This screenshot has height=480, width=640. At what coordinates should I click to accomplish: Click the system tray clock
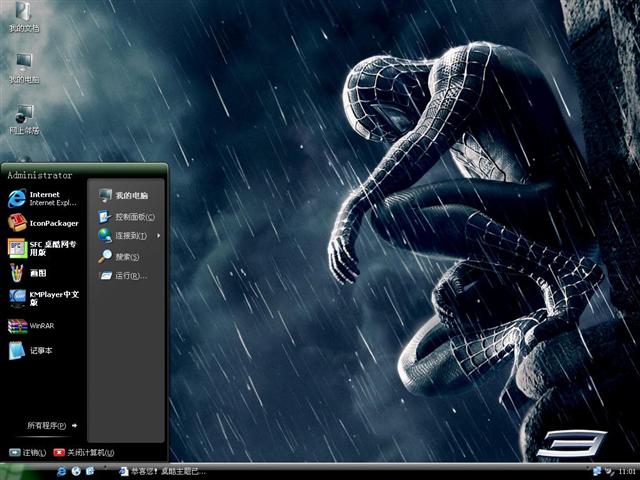coord(627,470)
